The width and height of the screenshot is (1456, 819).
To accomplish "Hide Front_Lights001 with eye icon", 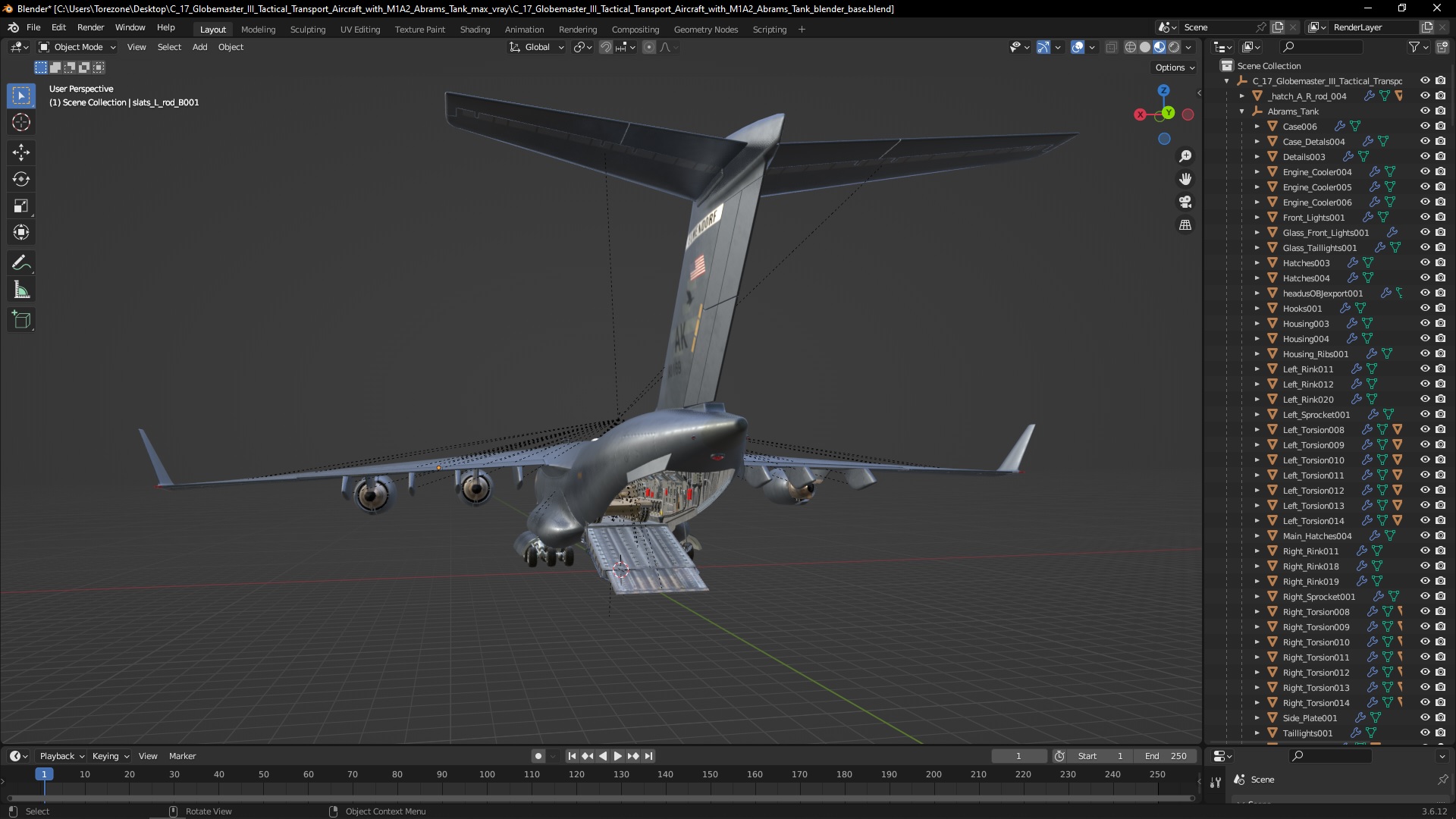I will [1425, 217].
